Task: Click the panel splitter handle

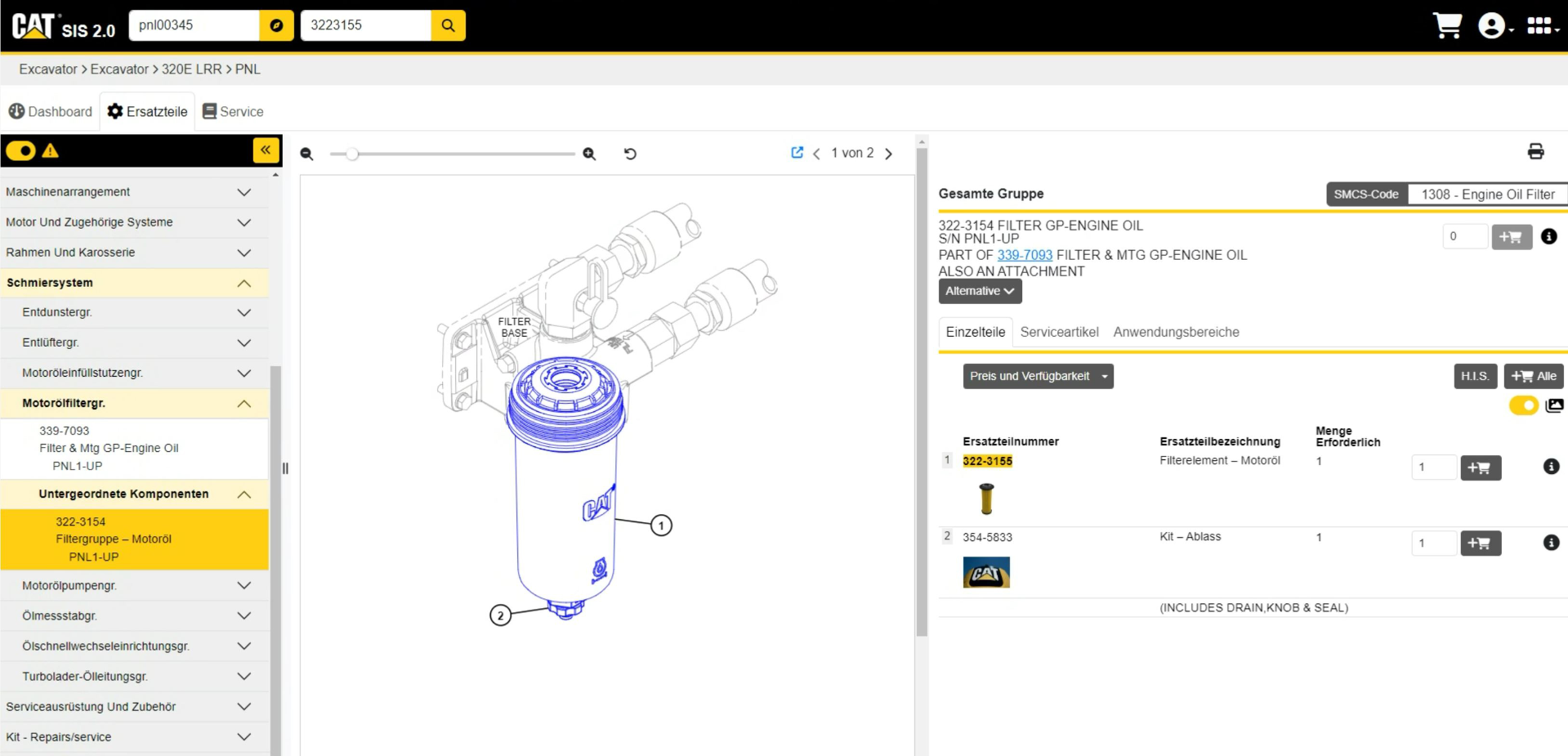Action: 285,468
